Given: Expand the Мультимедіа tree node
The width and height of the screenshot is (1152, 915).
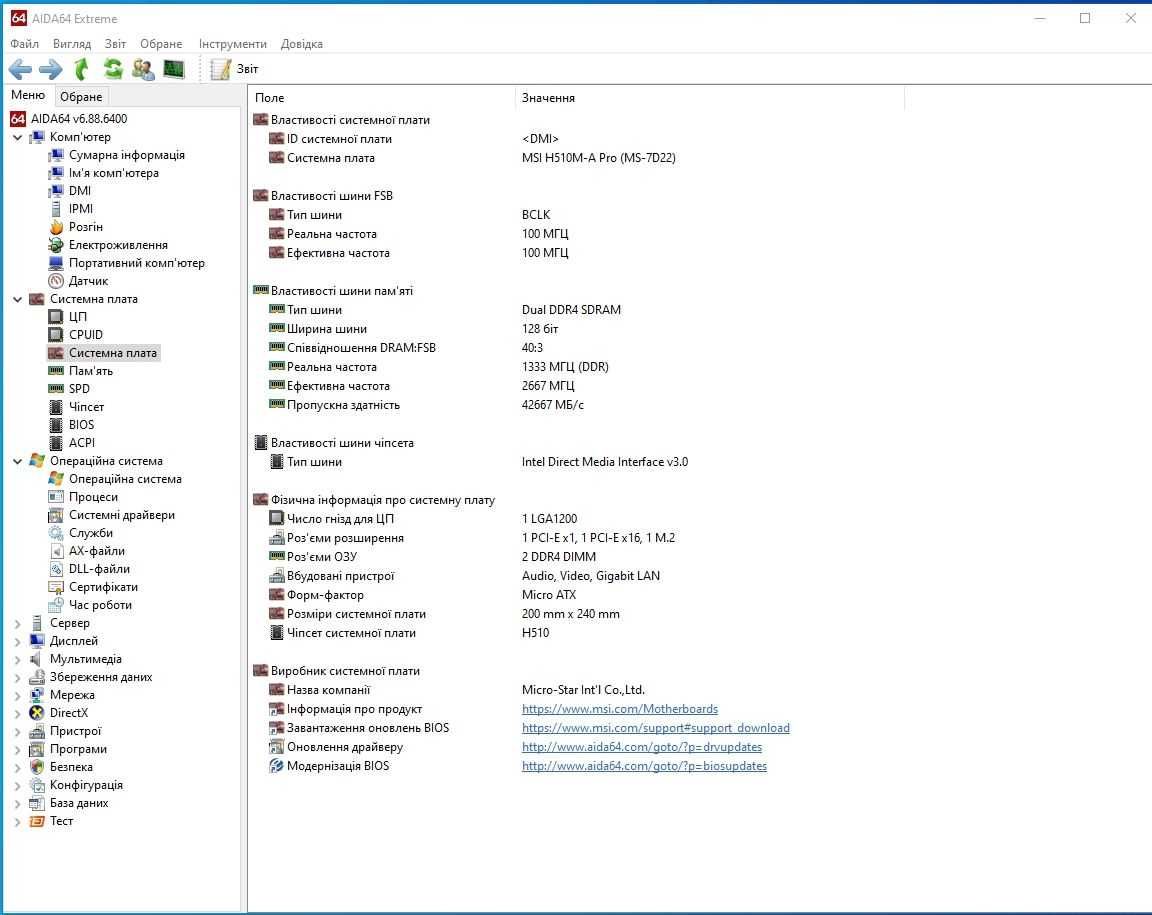Looking at the screenshot, I should [18, 659].
